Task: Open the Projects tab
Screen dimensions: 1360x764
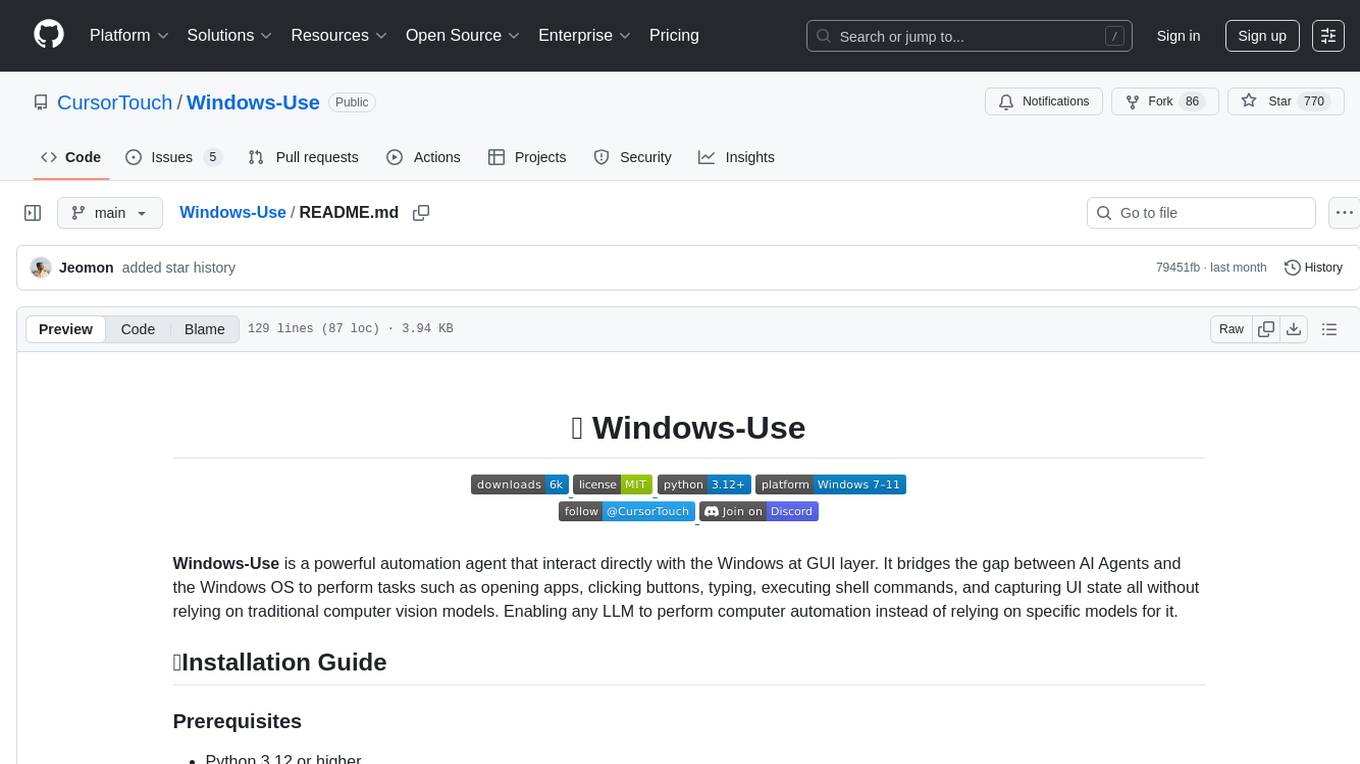Action: click(x=527, y=157)
